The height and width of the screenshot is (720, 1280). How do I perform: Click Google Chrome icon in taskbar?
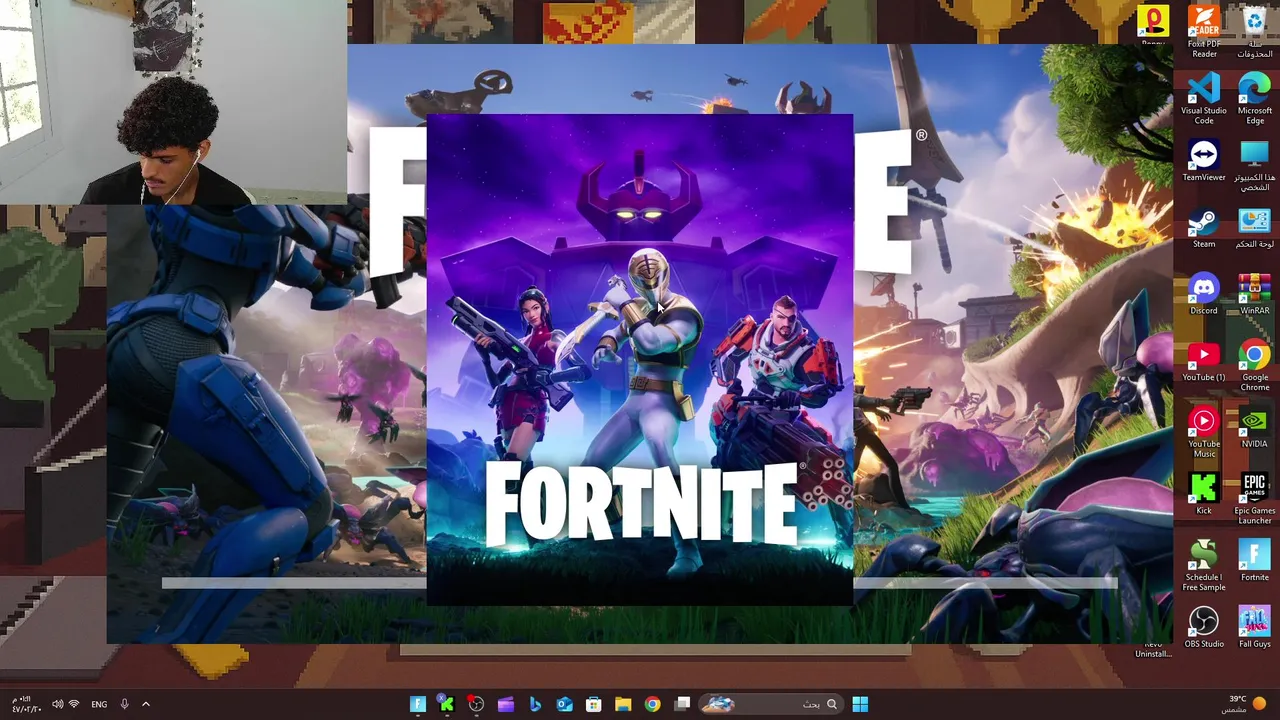(x=652, y=704)
